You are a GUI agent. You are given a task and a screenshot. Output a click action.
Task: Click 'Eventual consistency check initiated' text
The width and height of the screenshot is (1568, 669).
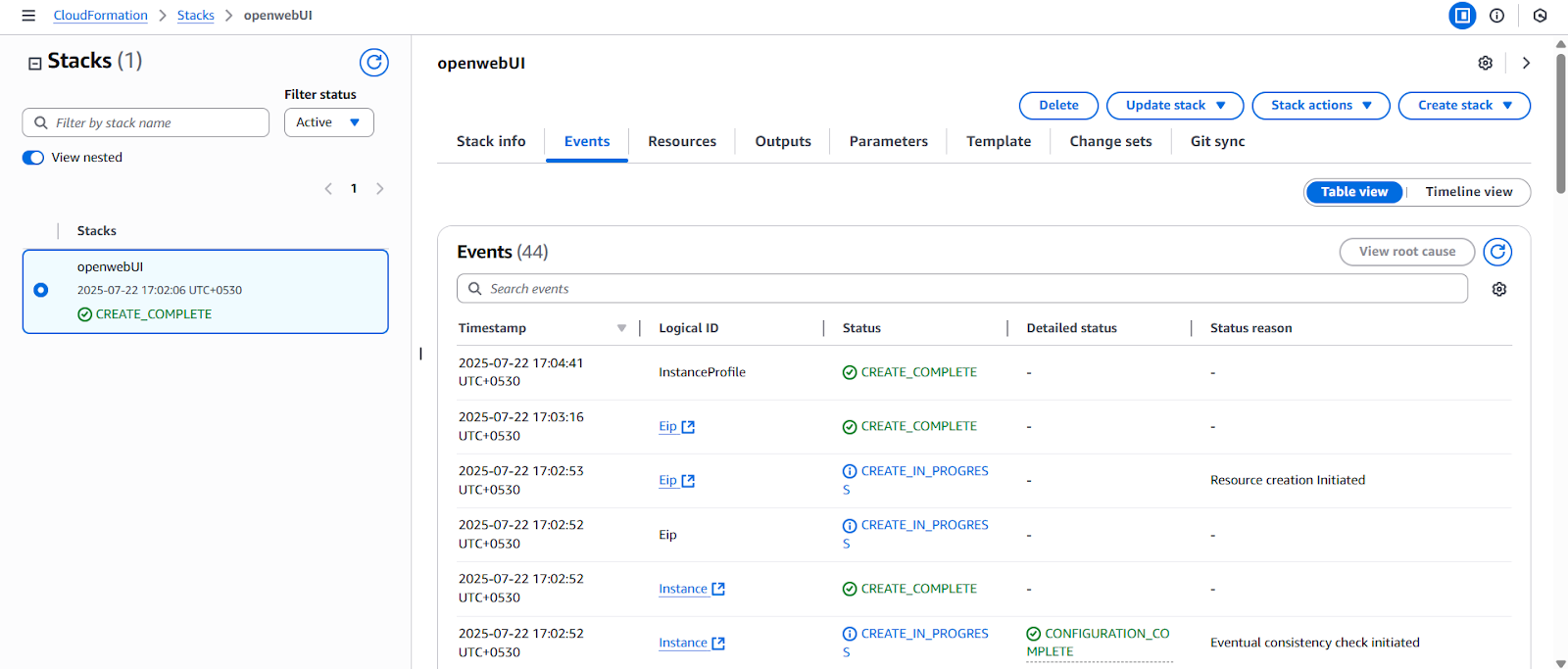(1315, 643)
